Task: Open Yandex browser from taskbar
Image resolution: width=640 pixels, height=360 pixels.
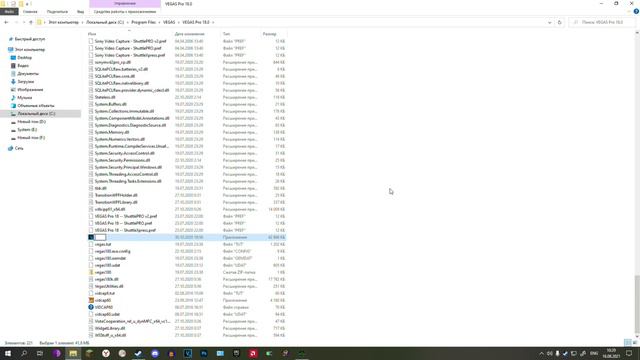Action: 106,353
